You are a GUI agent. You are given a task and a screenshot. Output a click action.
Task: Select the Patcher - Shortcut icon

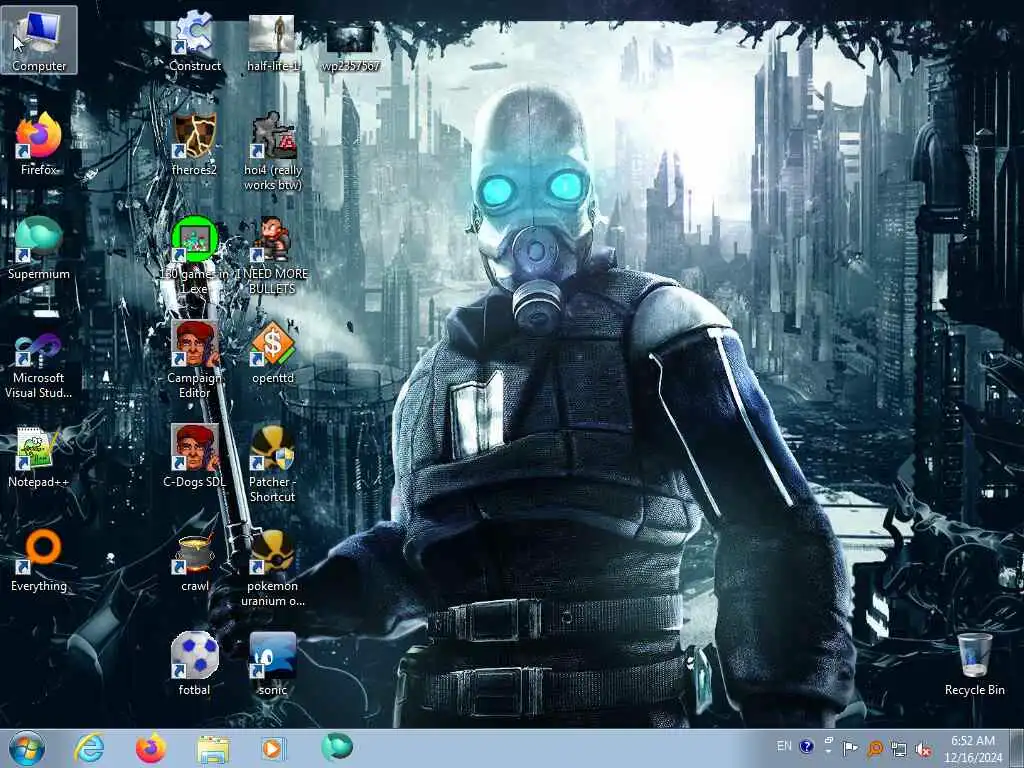(x=272, y=464)
